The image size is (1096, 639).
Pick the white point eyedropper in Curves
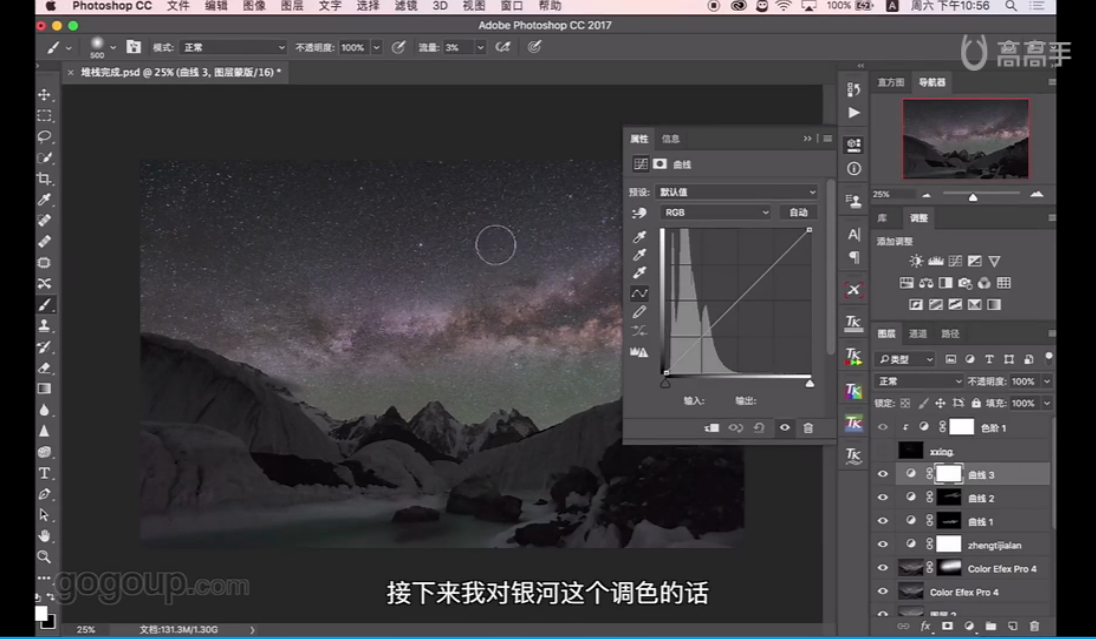(x=639, y=273)
